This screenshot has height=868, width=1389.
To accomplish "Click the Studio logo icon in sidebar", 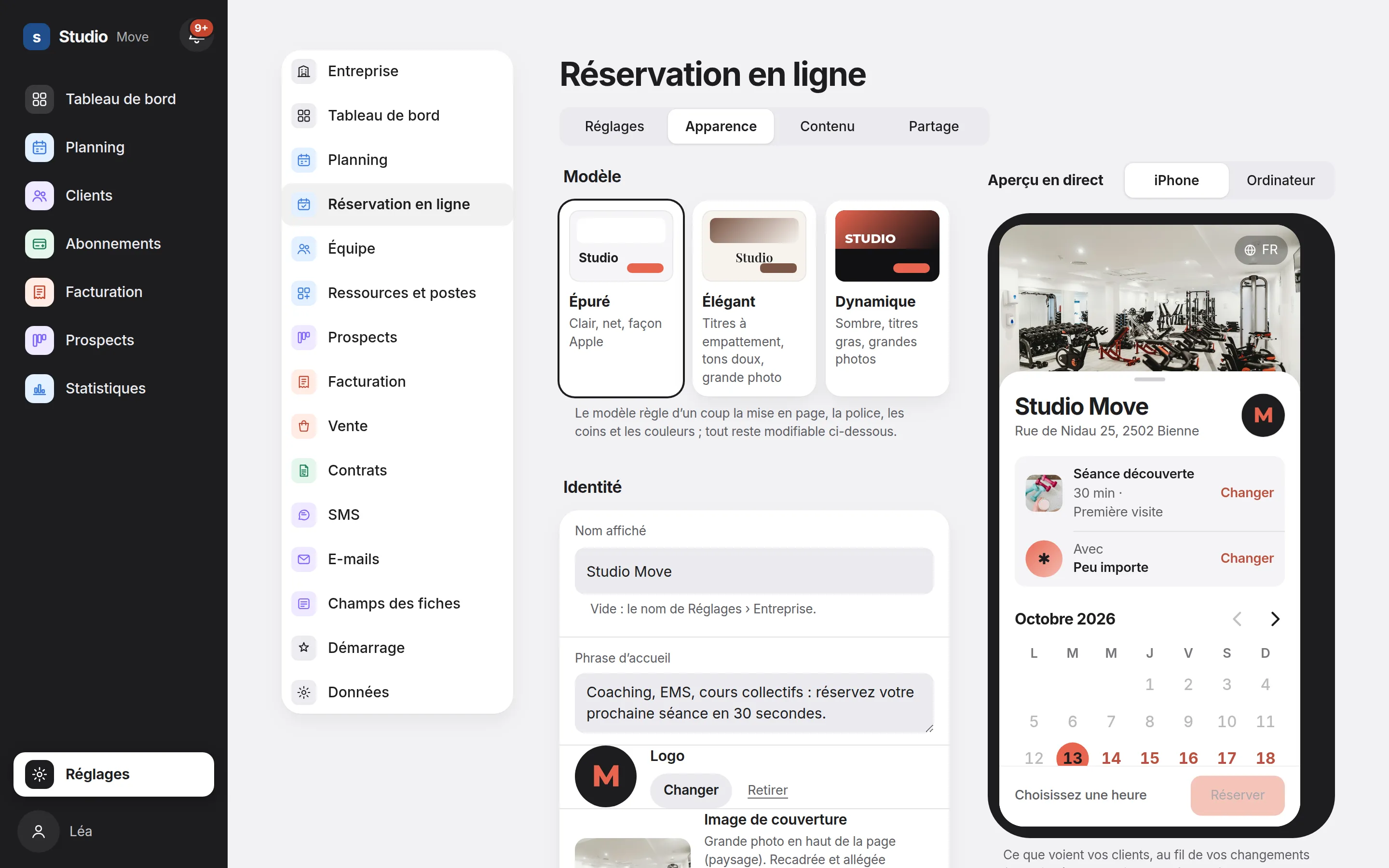I will (x=37, y=37).
